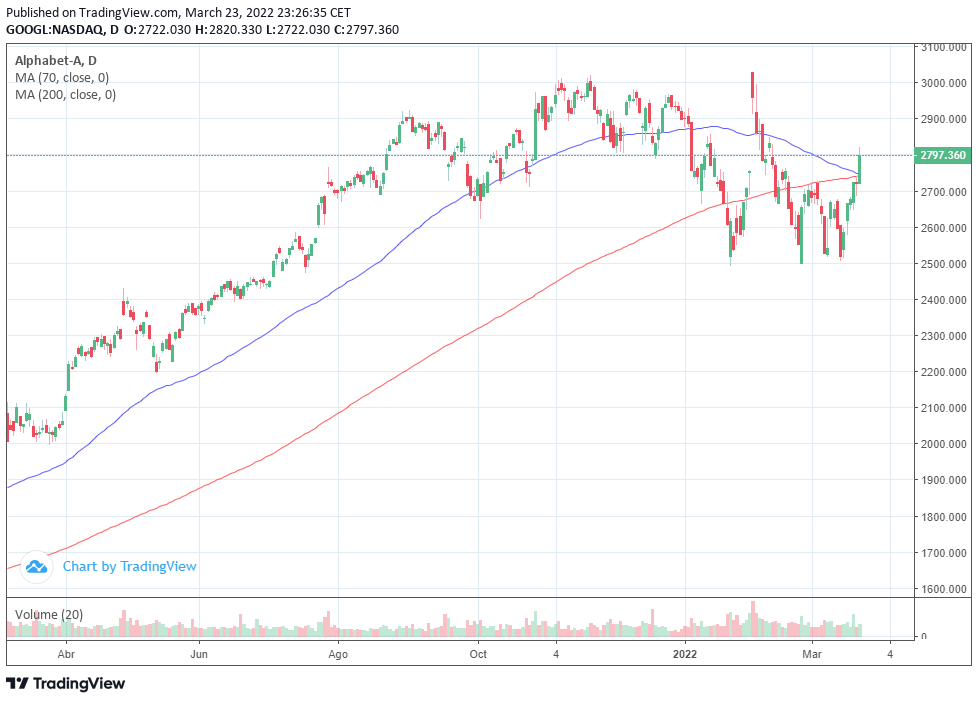The image size is (978, 702).
Task: Click the MA (70, close, 0) indicator label
Action: point(62,78)
